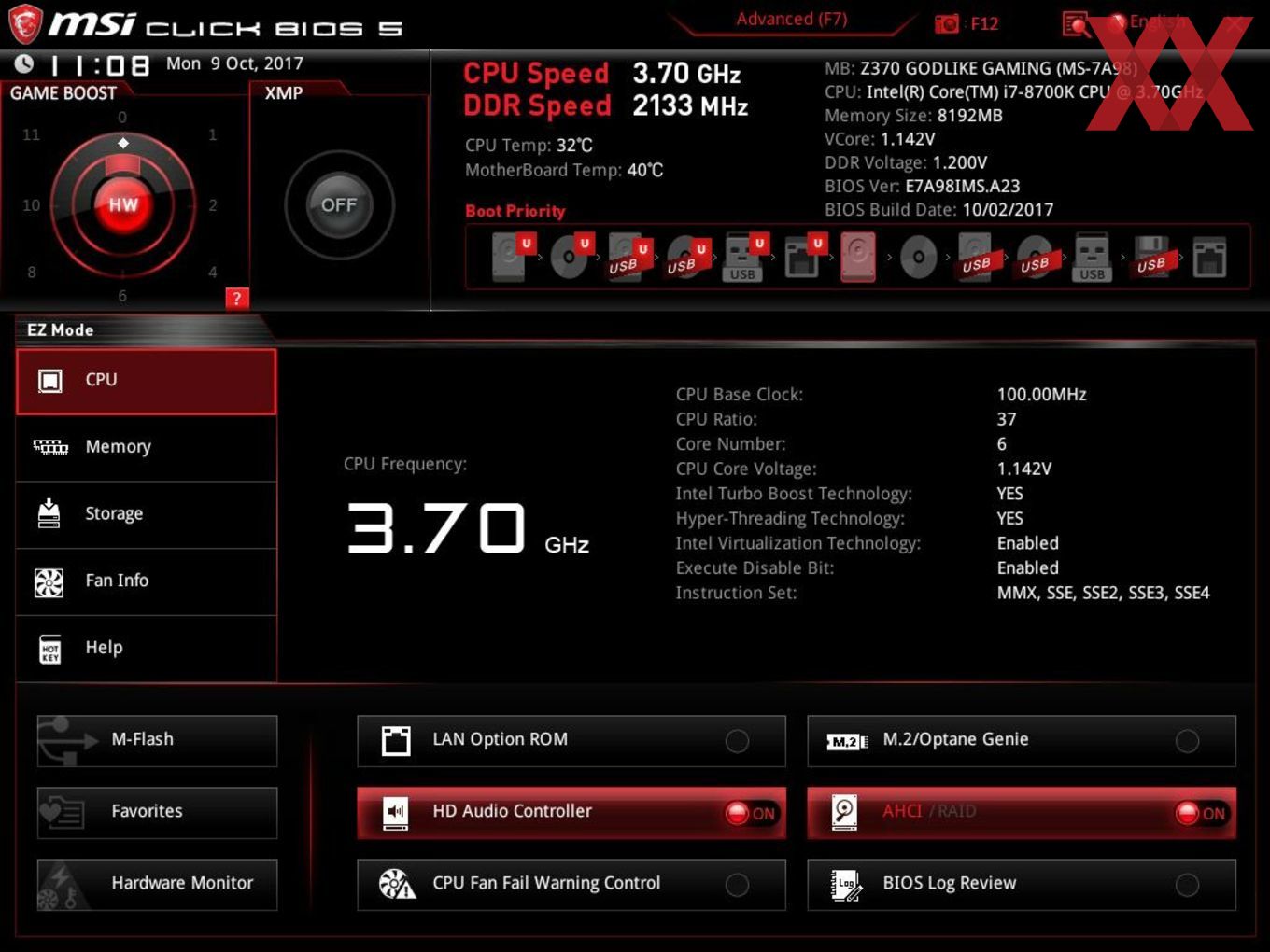The image size is (1270, 952).
Task: Select the legacy CD/DVD boot icon without badge
Action: coord(918,258)
